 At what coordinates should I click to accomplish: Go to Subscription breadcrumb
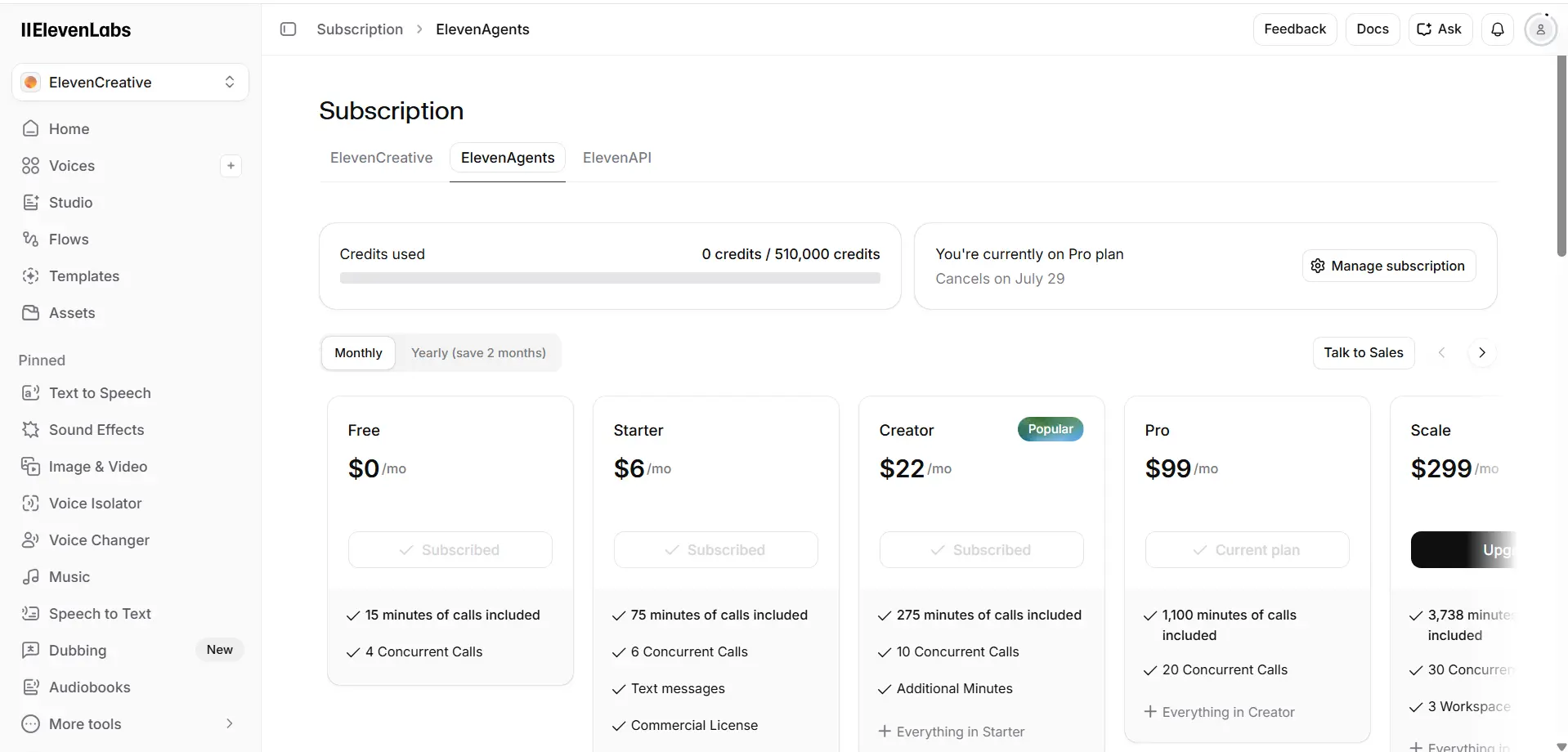[x=360, y=29]
